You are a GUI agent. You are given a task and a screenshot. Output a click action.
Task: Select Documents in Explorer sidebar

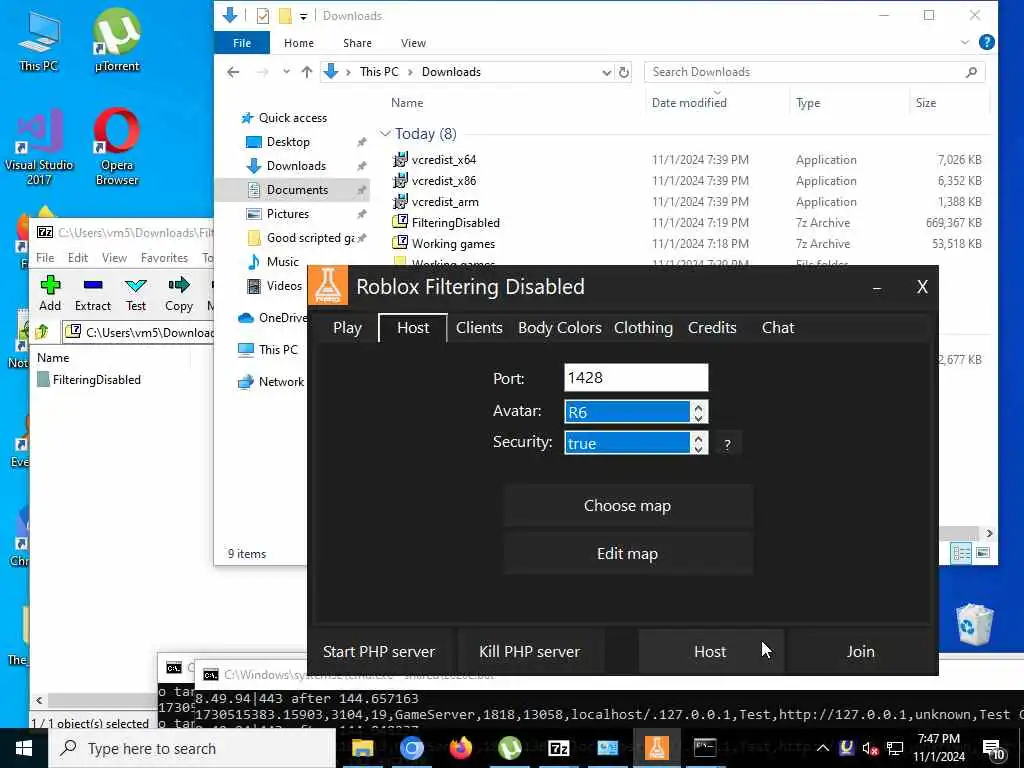pyautogui.click(x=293, y=190)
